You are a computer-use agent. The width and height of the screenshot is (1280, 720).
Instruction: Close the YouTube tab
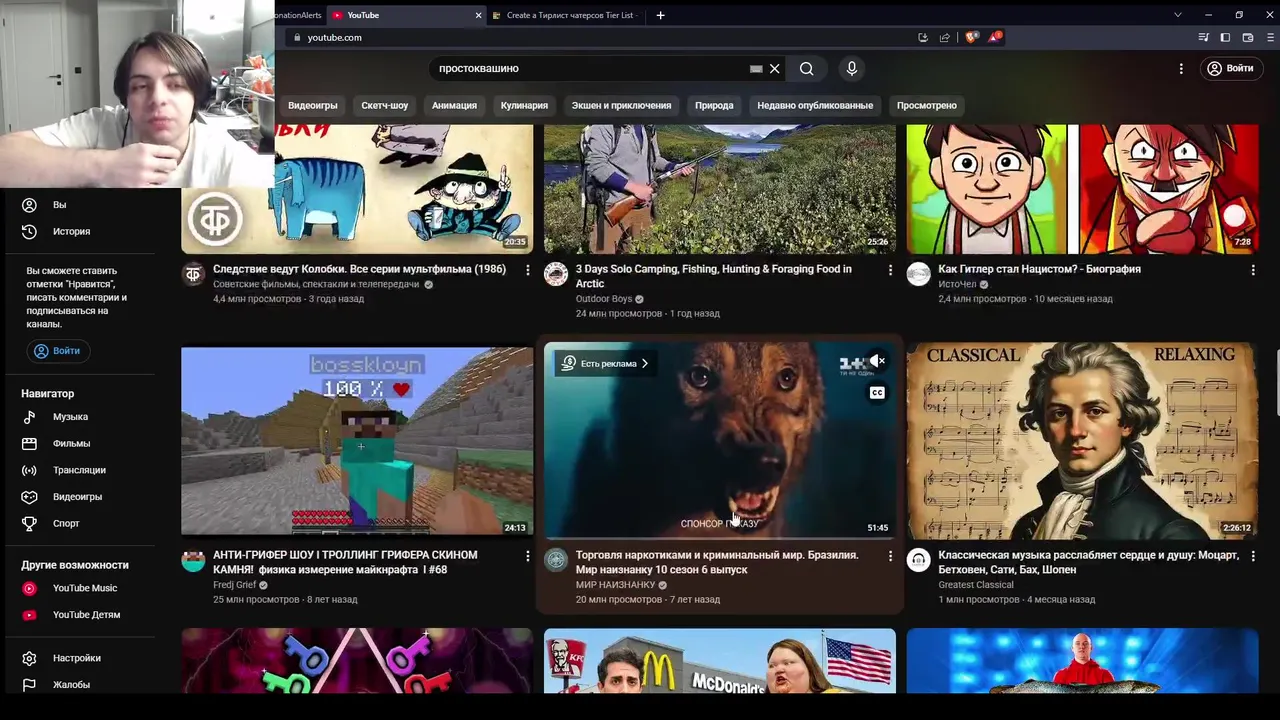[478, 15]
